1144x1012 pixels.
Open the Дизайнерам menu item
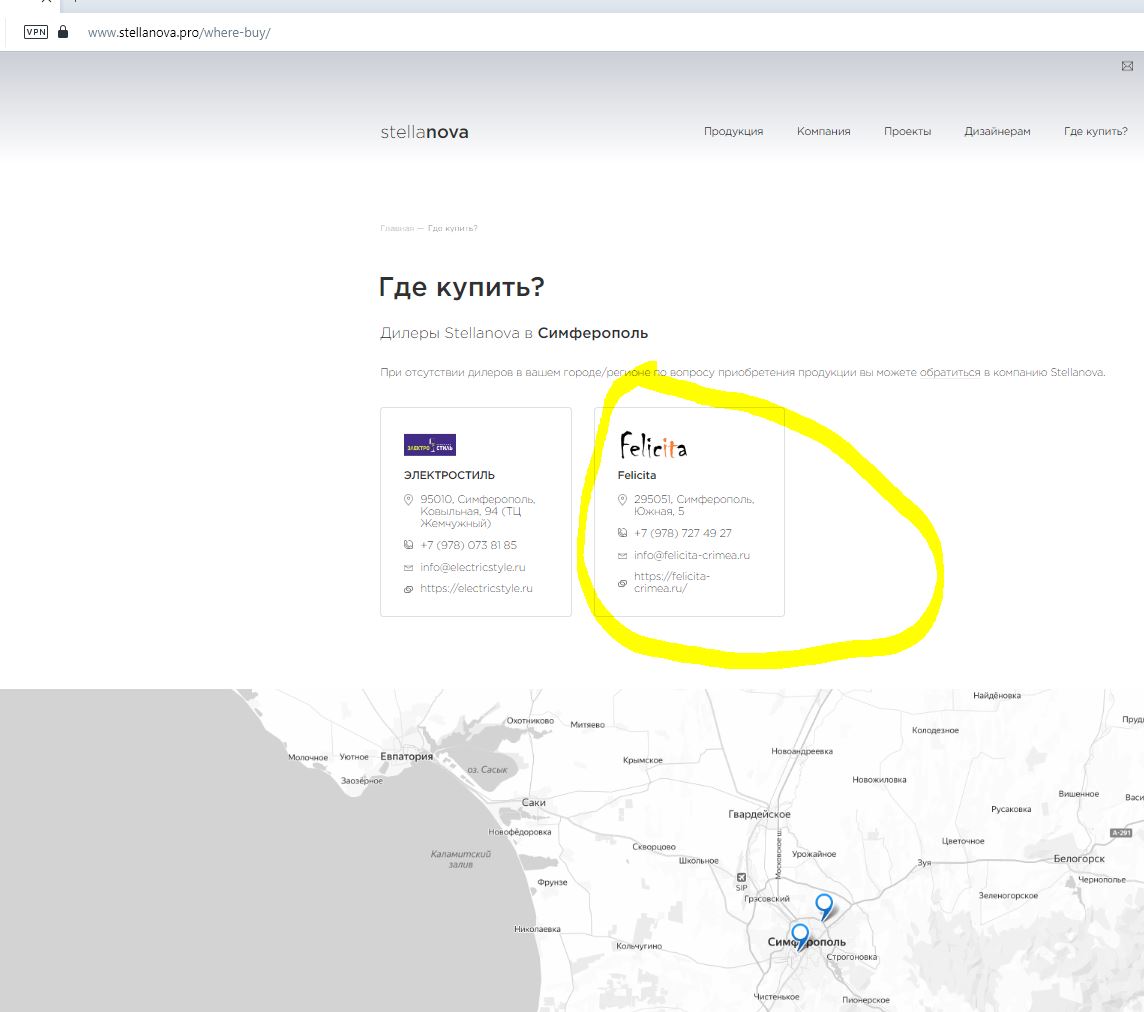pos(997,131)
